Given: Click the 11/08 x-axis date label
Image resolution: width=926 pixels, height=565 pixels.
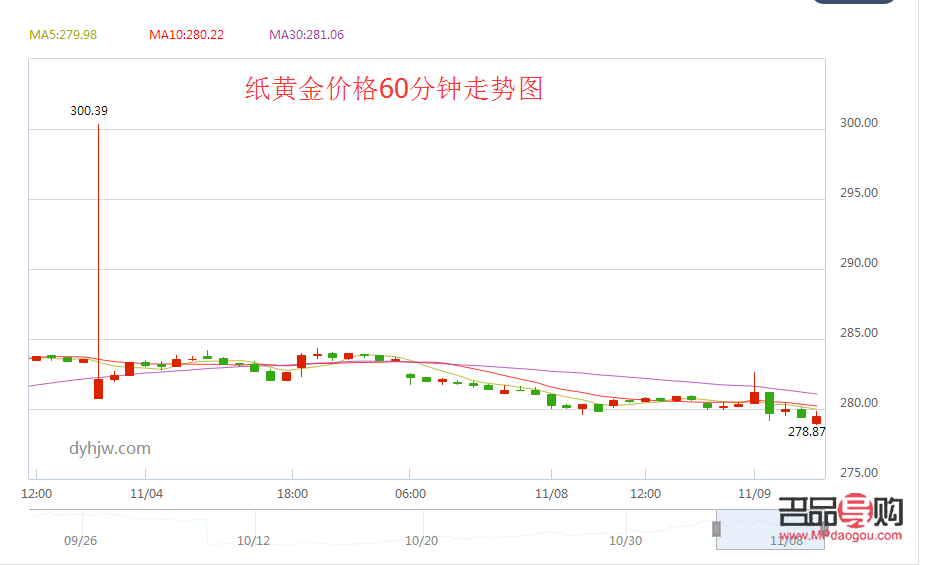Looking at the screenshot, I should [552, 494].
